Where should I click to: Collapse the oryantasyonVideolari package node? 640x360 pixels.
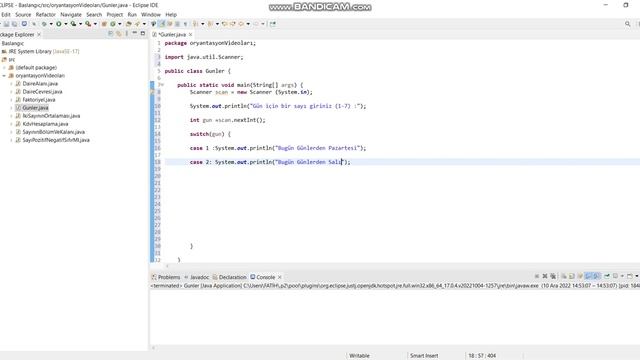[4, 76]
